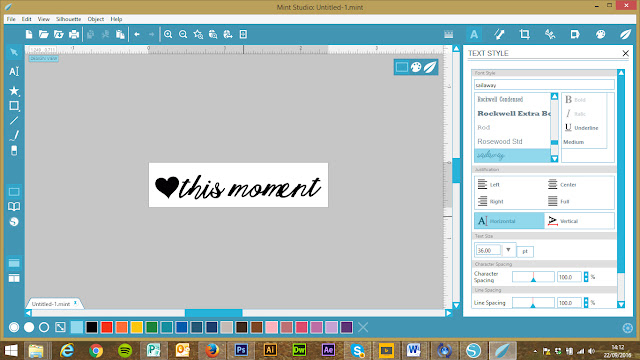640x360 pixels.
Task: Close the Text Style panel
Action: pyautogui.click(x=625, y=53)
